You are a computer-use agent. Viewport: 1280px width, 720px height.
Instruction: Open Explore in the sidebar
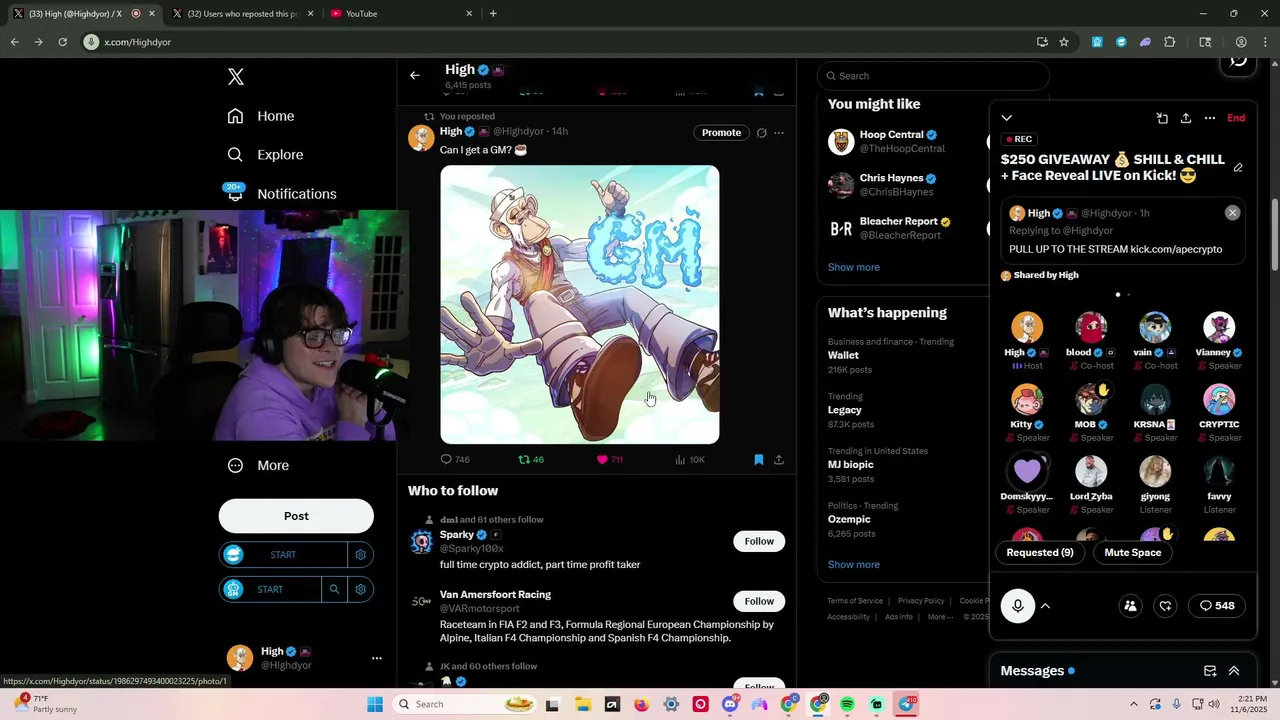[x=265, y=155]
